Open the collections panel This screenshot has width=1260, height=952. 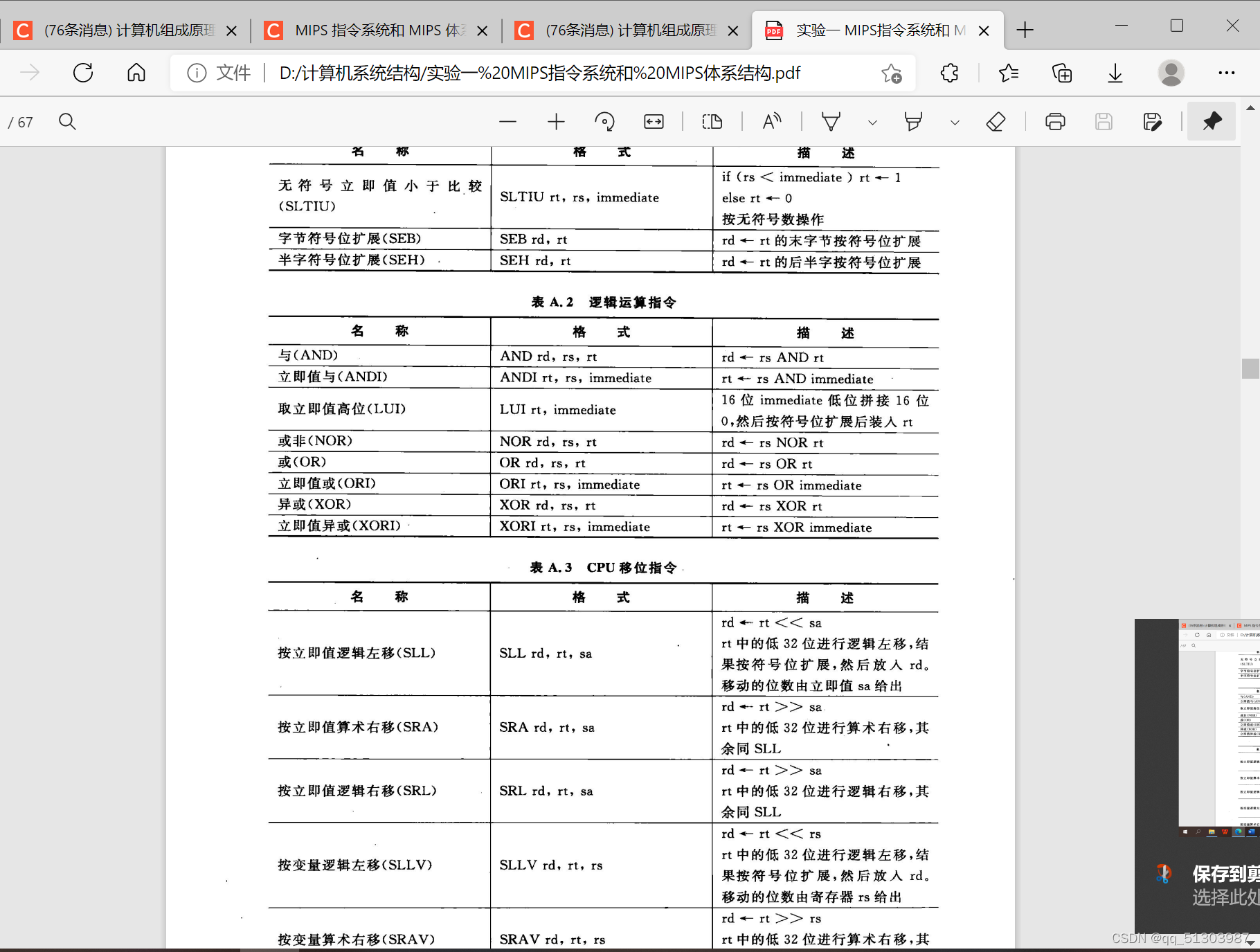click(x=1062, y=73)
